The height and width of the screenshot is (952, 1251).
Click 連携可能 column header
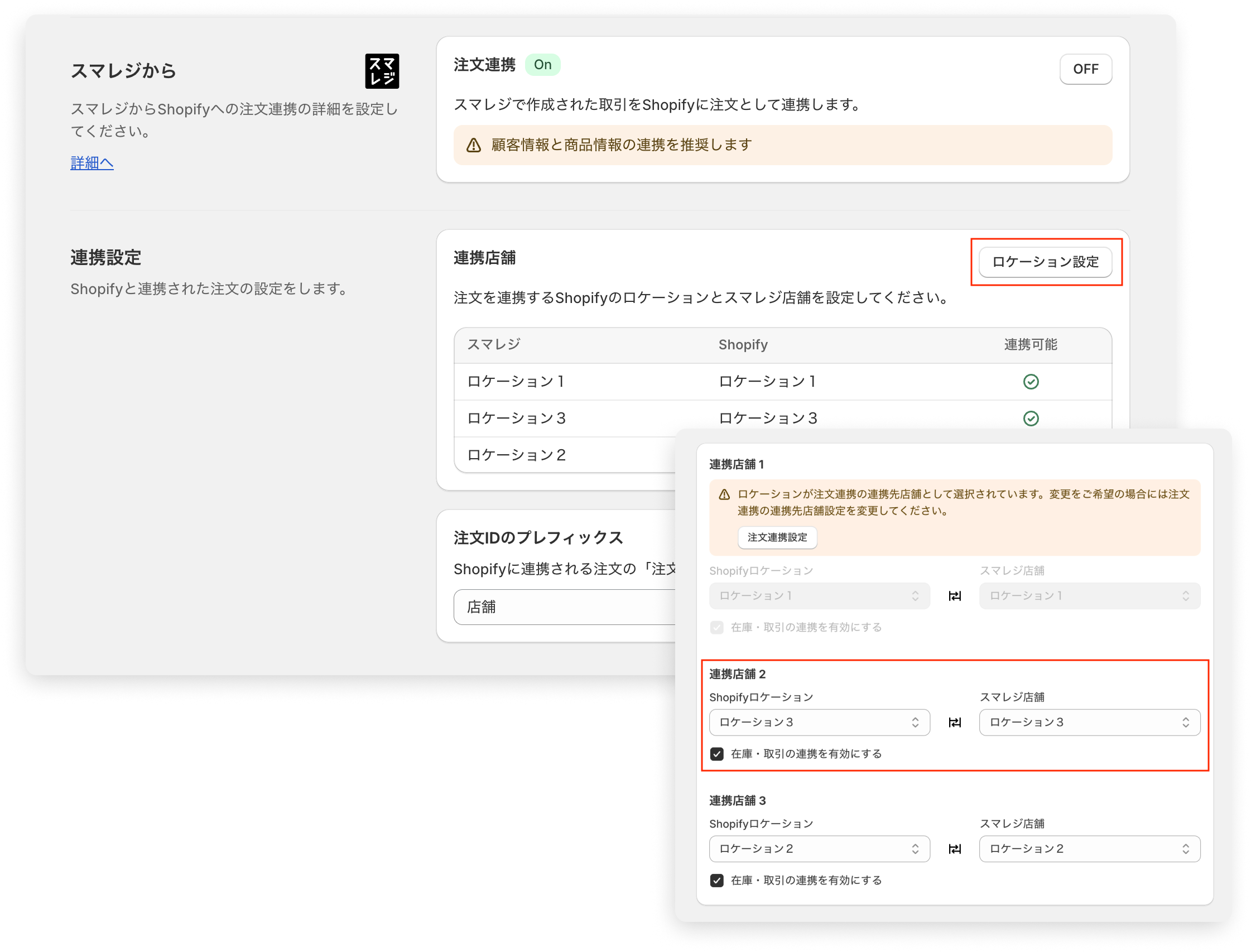click(x=1031, y=344)
